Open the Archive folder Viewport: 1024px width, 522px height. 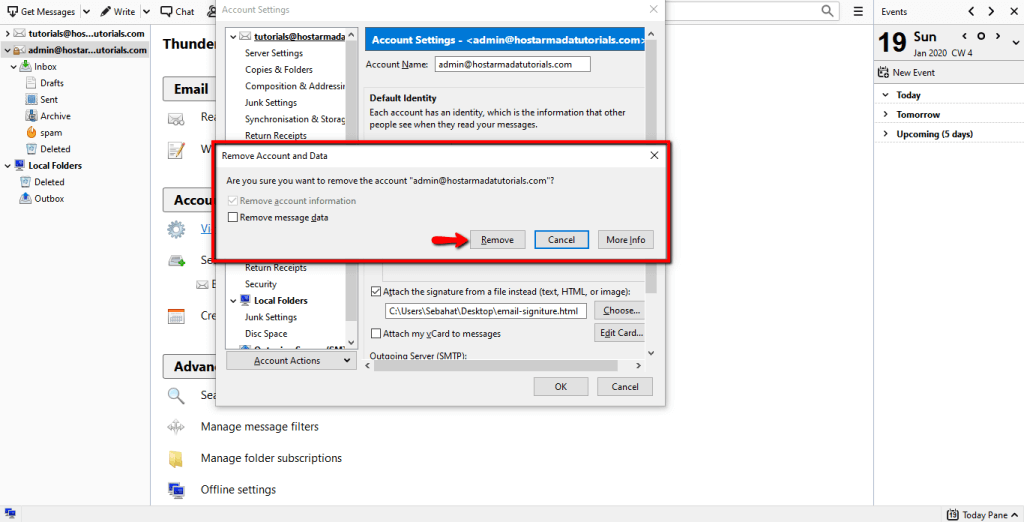[x=56, y=116]
